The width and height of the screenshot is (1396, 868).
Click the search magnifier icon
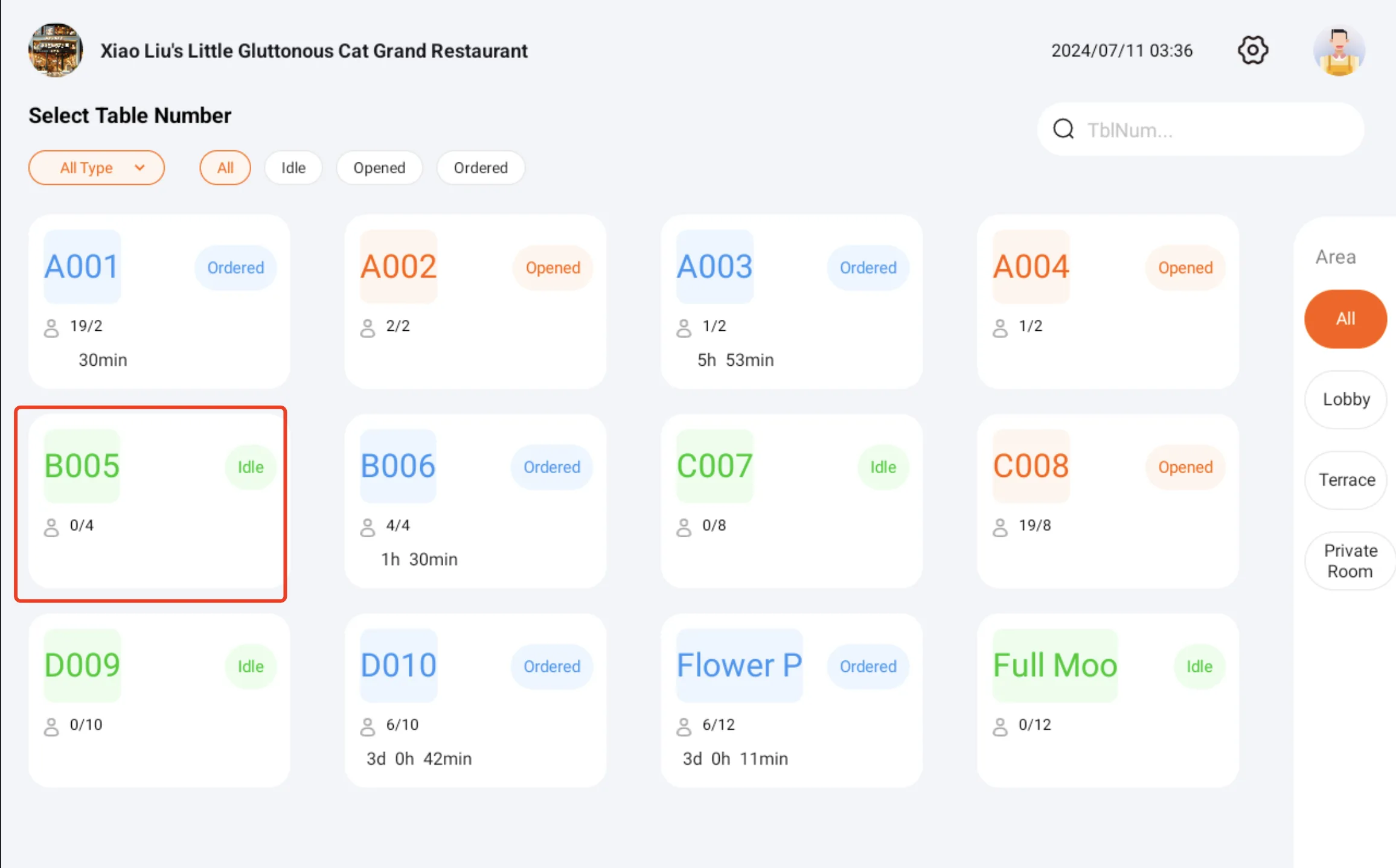click(1063, 129)
